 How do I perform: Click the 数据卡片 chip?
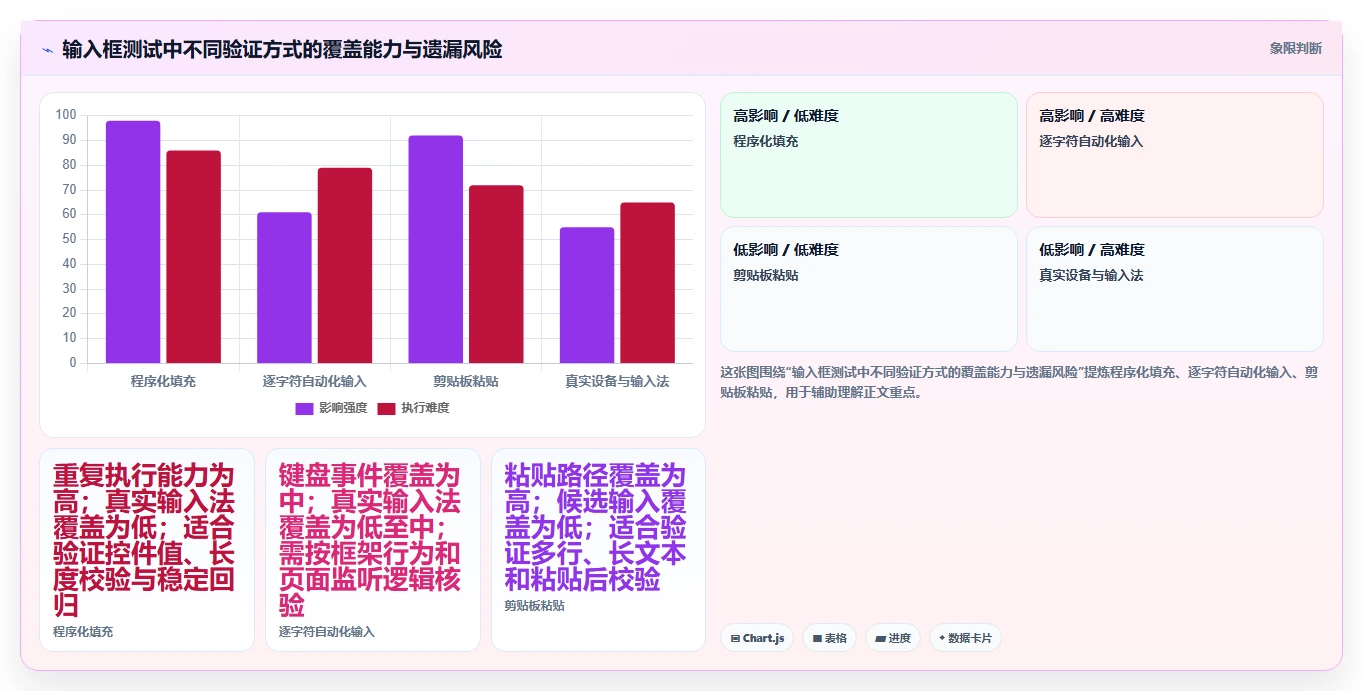tap(965, 638)
